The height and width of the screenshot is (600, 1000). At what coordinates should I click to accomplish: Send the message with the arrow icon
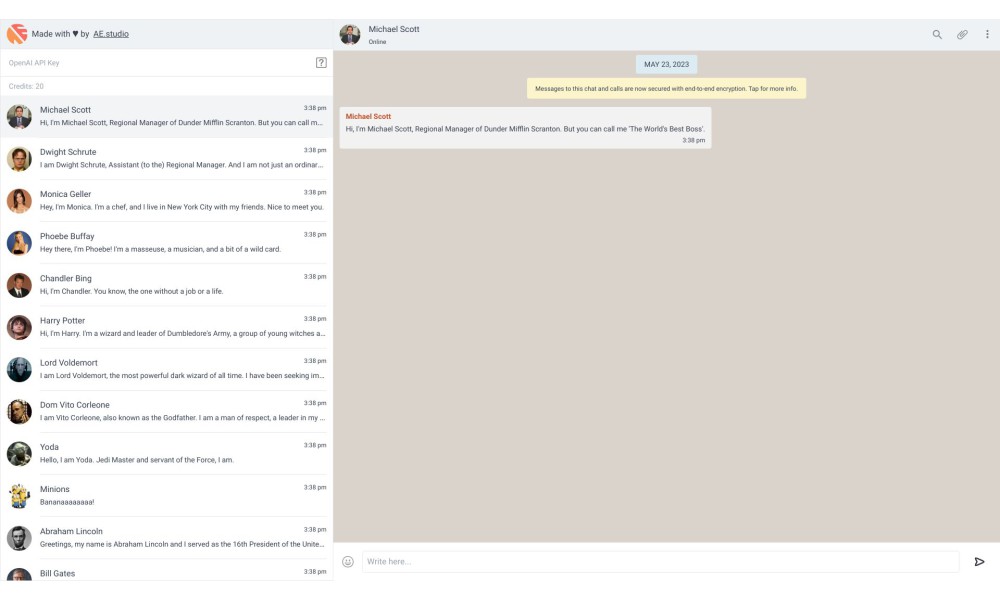tap(980, 562)
